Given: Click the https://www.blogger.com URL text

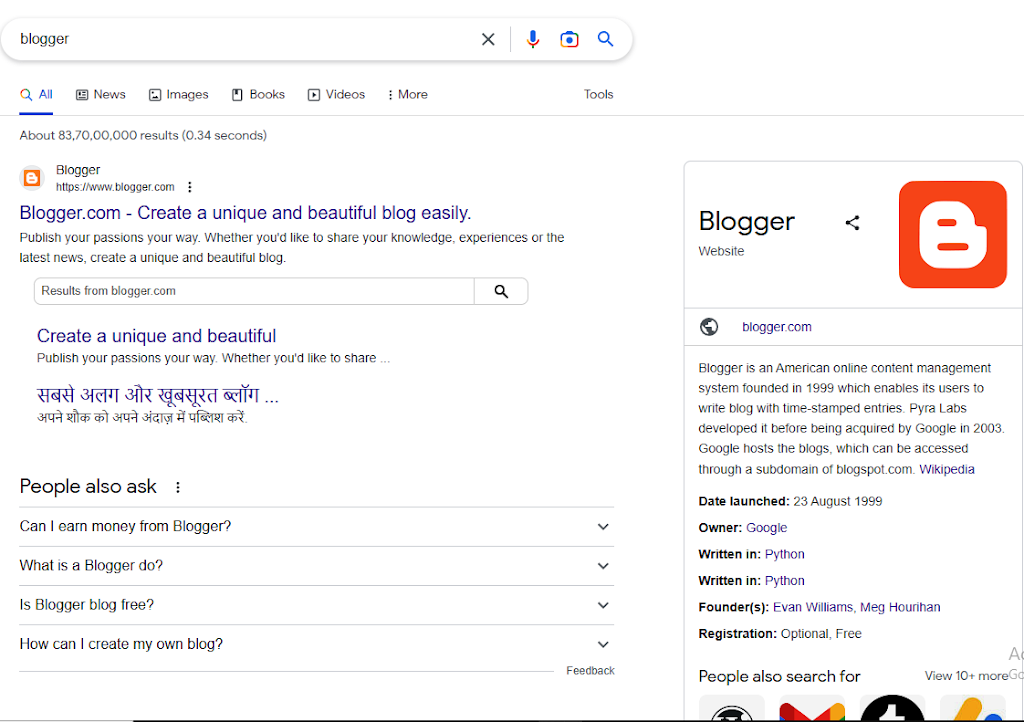Looking at the screenshot, I should click(x=115, y=187).
